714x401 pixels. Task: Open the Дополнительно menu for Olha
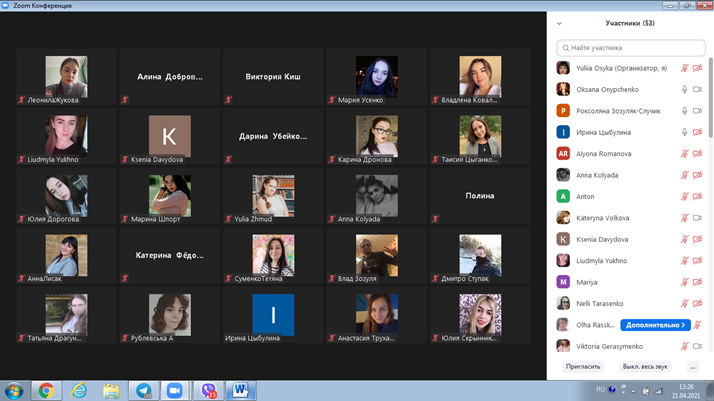[x=657, y=325]
